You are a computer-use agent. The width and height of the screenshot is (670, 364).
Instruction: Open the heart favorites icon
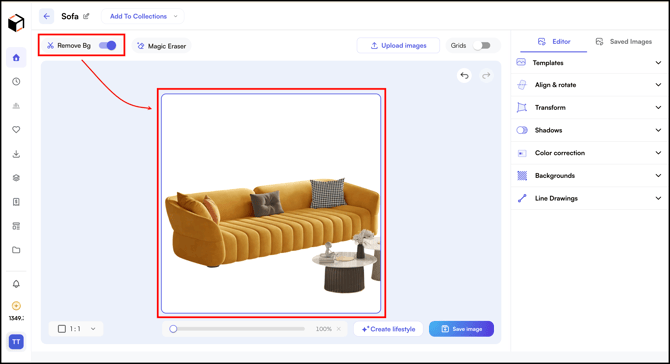pyautogui.click(x=16, y=129)
